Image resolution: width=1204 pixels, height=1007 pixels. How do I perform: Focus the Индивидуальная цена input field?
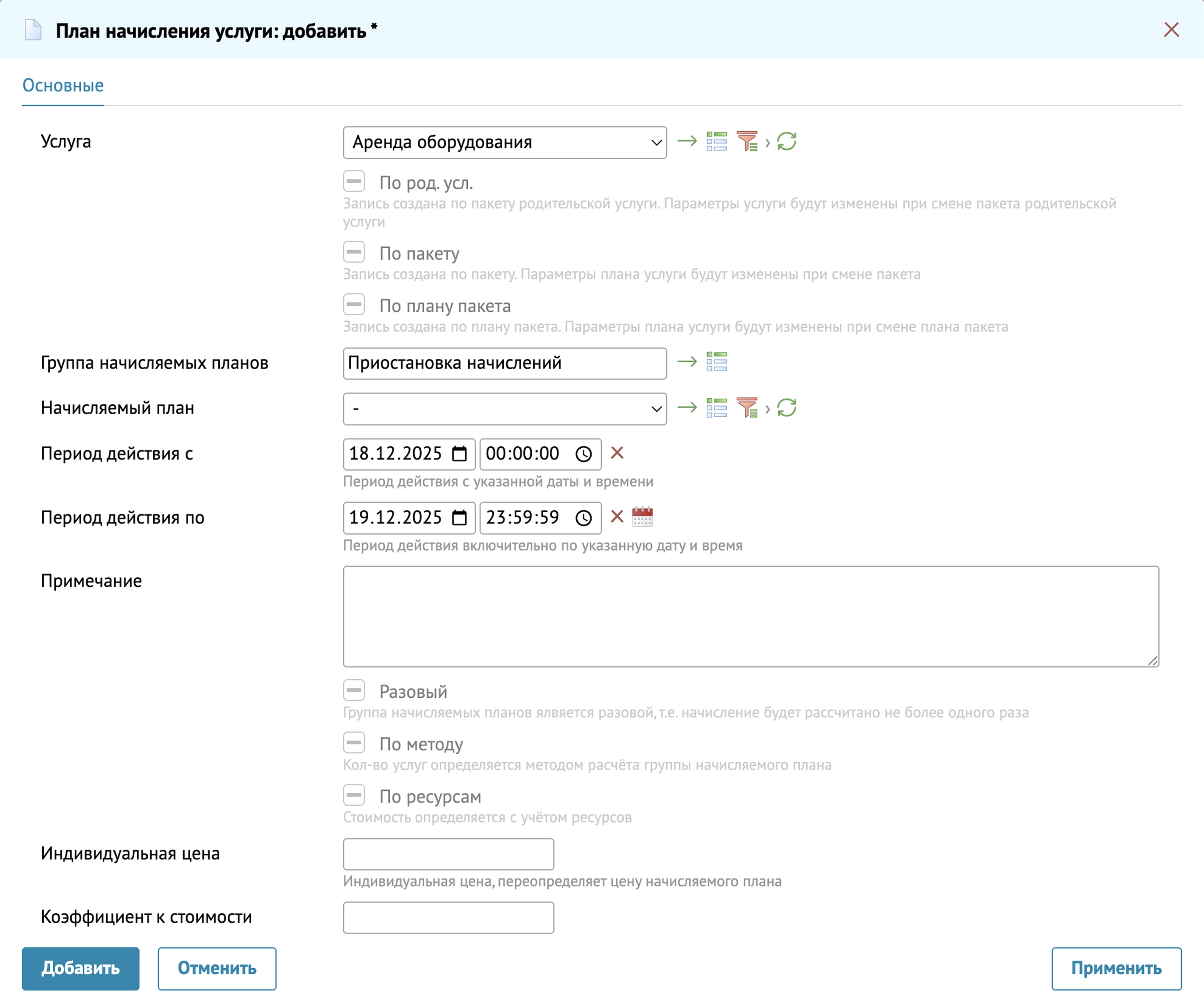click(448, 854)
